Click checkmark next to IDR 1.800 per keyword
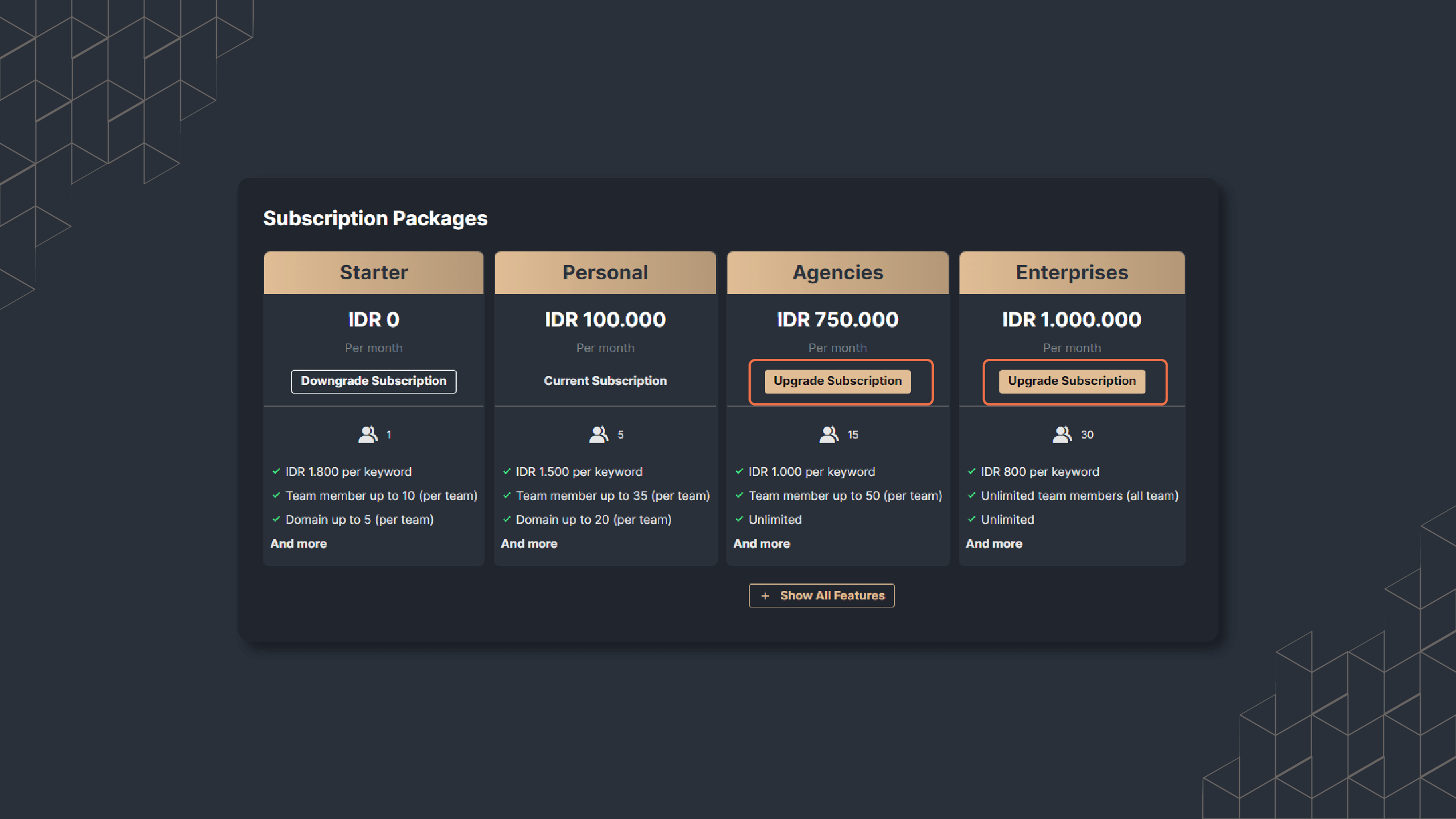 [x=276, y=471]
